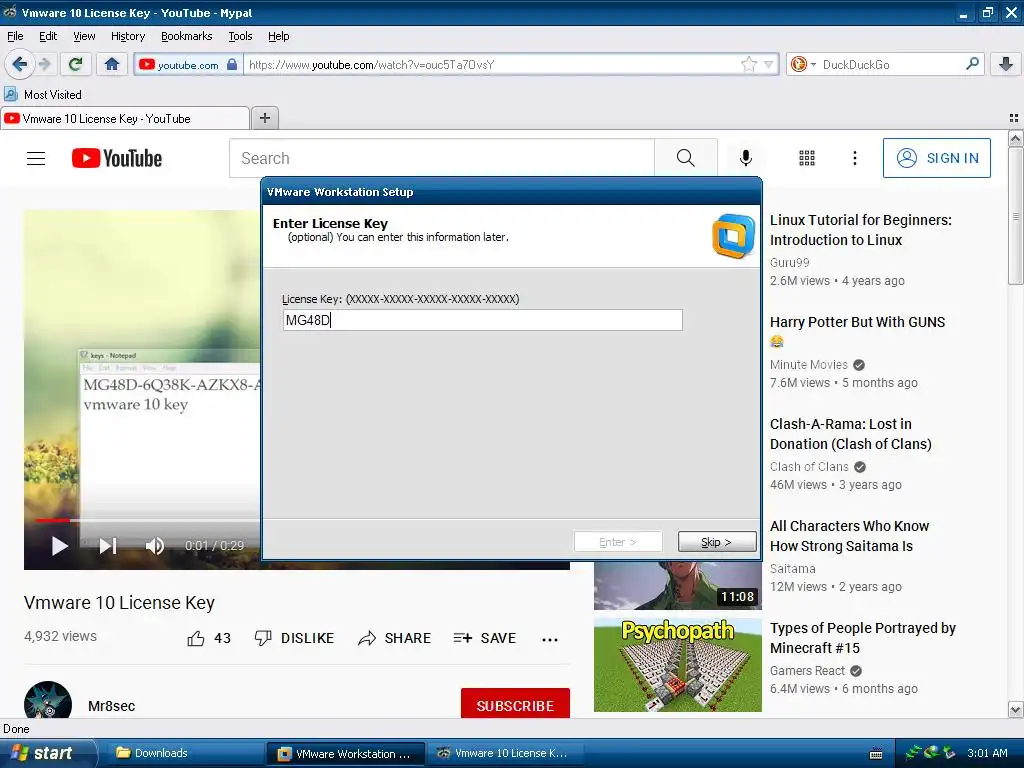The height and width of the screenshot is (768, 1024).
Task: Click the SUBSCRIBE button
Action: pos(515,705)
